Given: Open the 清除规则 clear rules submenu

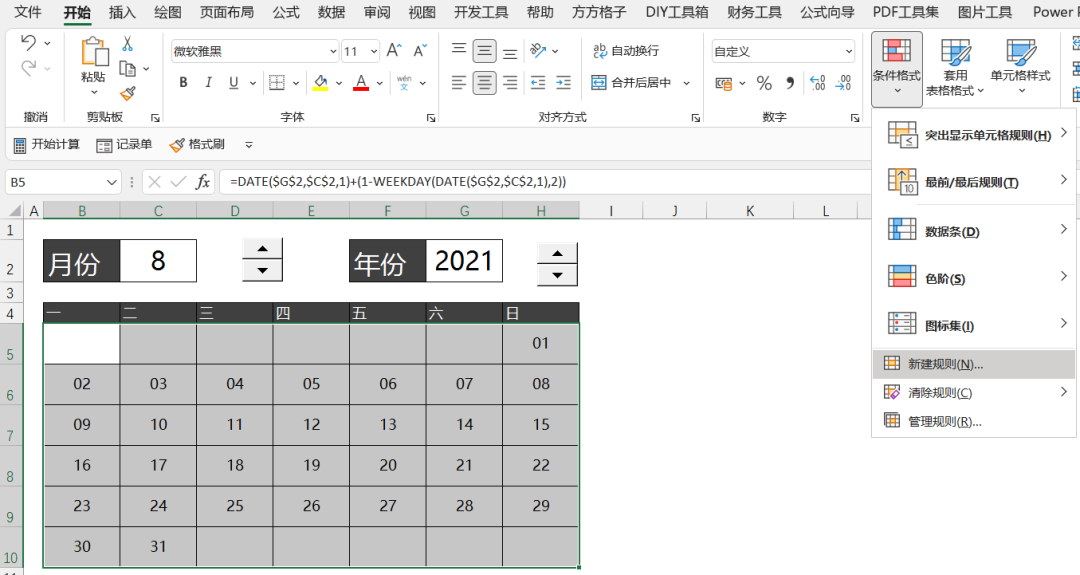Looking at the screenshot, I should tap(974, 393).
